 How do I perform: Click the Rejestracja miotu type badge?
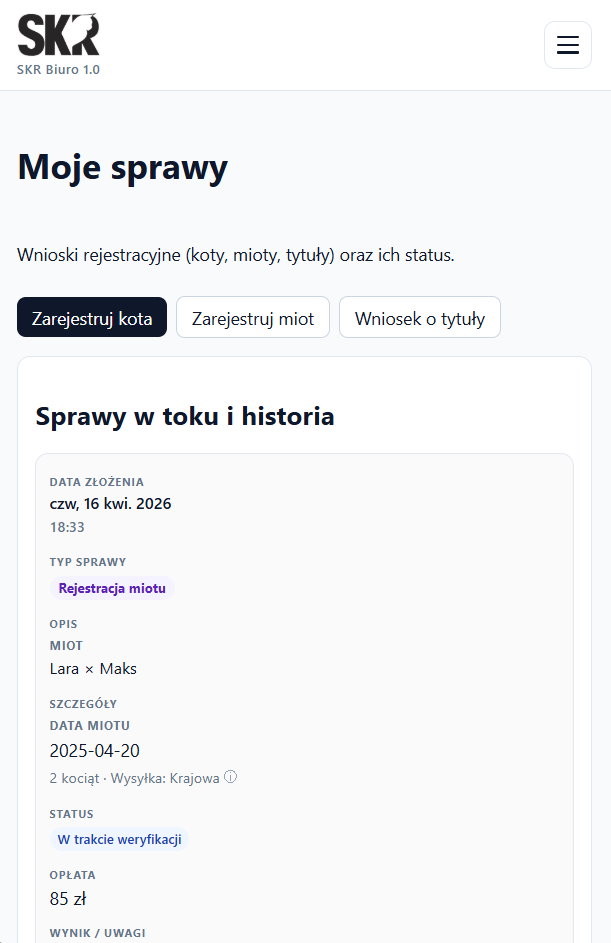point(112,588)
